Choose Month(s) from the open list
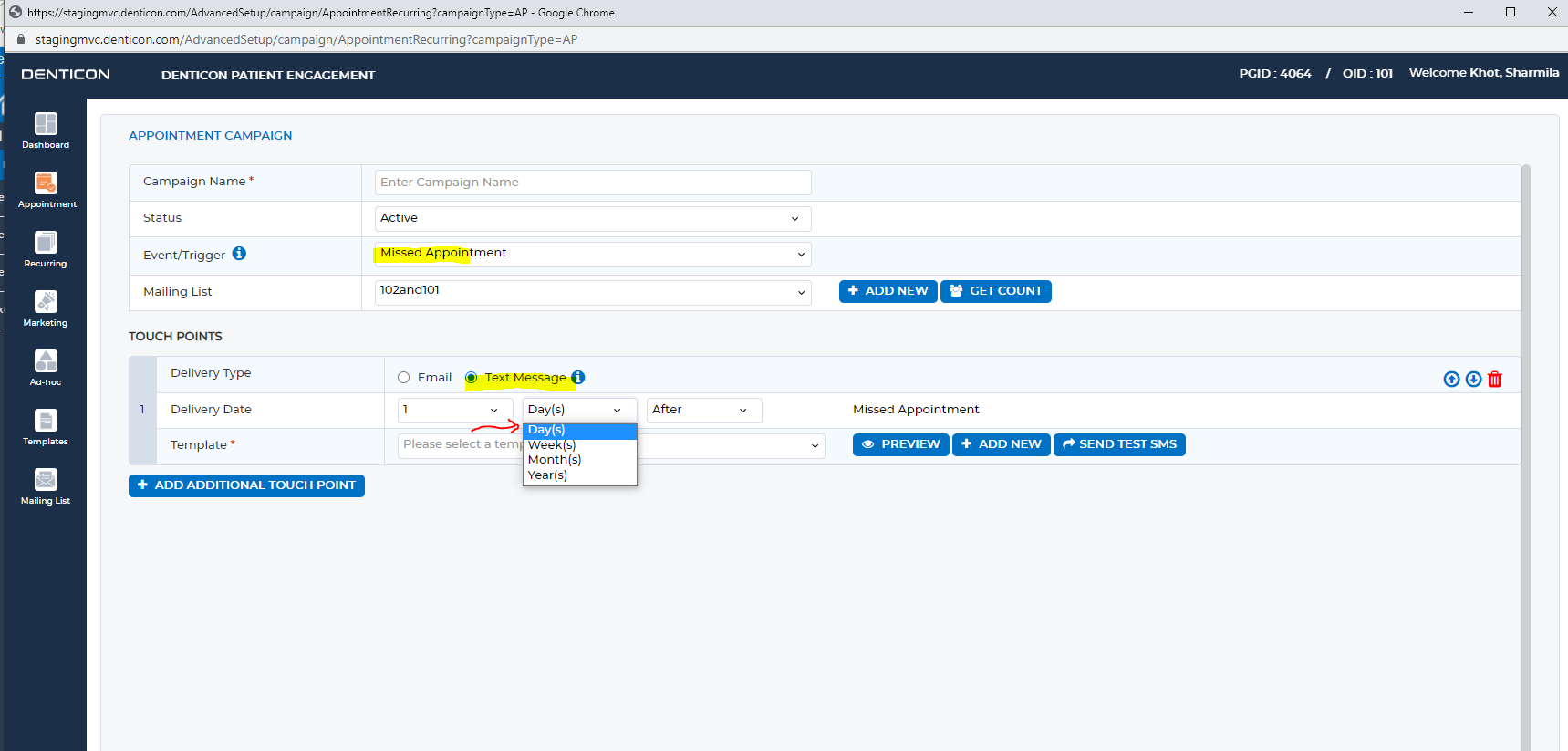This screenshot has height=751, width=1568. pyautogui.click(x=580, y=460)
